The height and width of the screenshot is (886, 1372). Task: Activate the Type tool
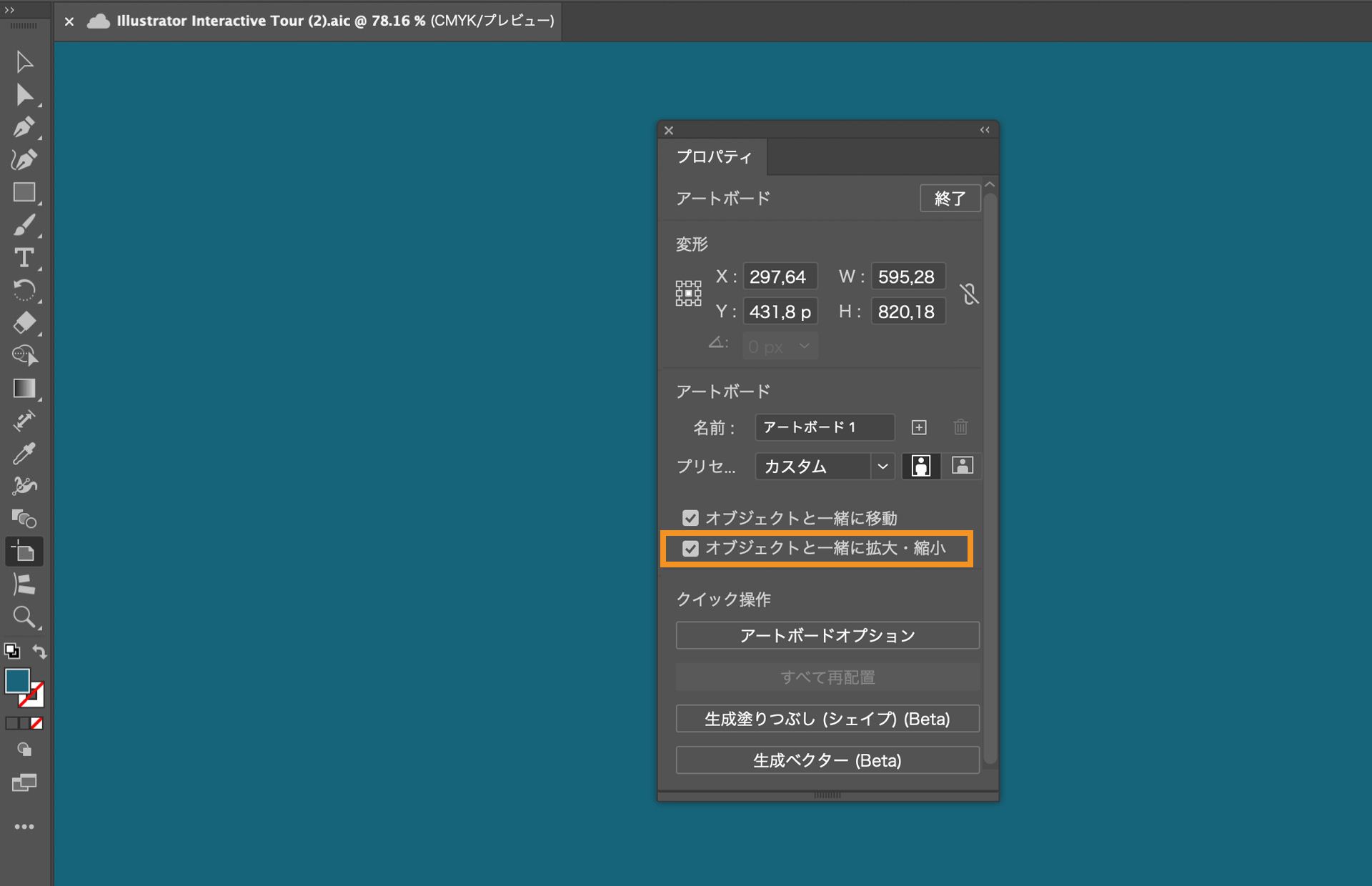point(24,258)
